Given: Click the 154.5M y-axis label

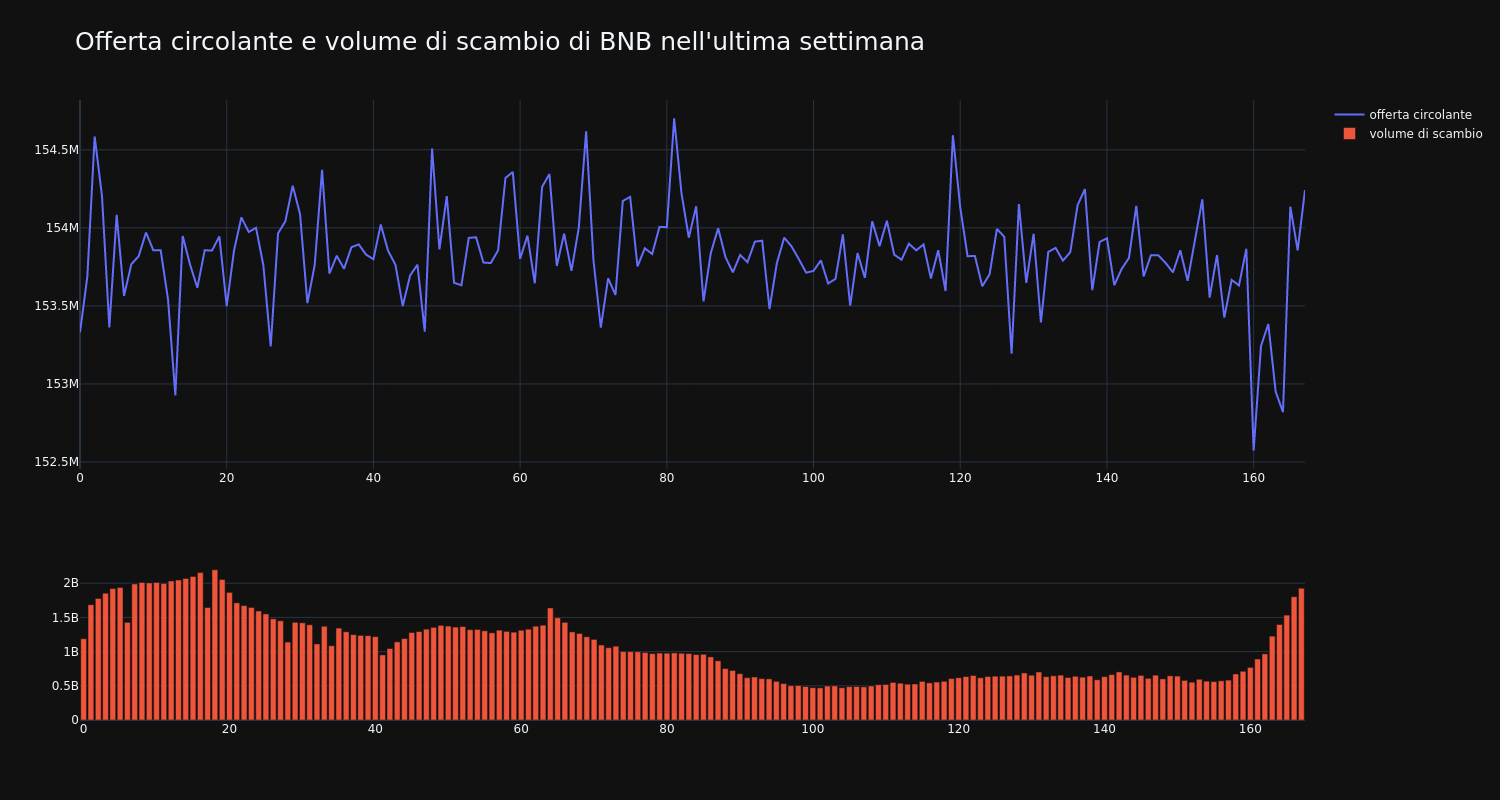Looking at the screenshot, I should coord(56,150).
